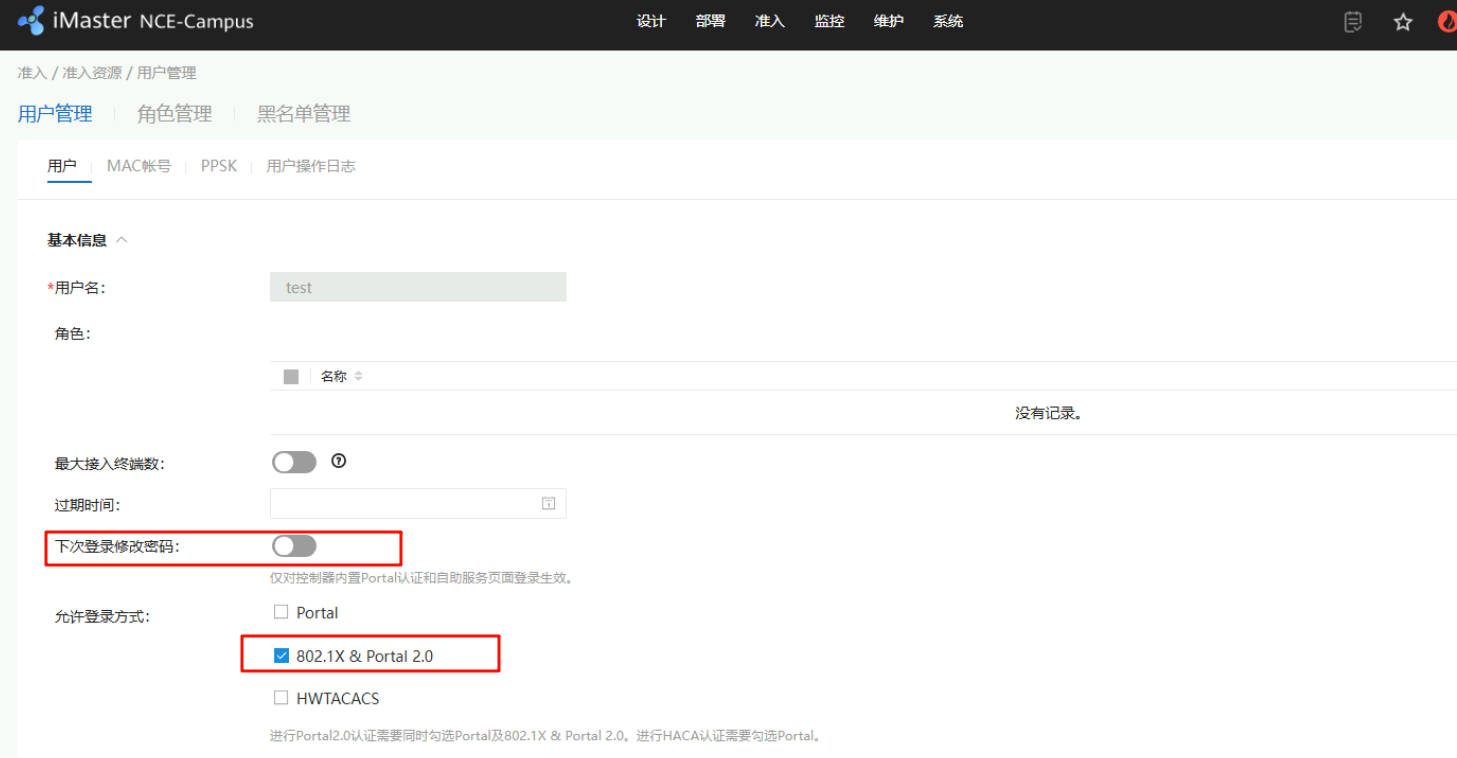Toggle the 最大接入终端数 switch
The image size is (1457, 758).
[294, 462]
